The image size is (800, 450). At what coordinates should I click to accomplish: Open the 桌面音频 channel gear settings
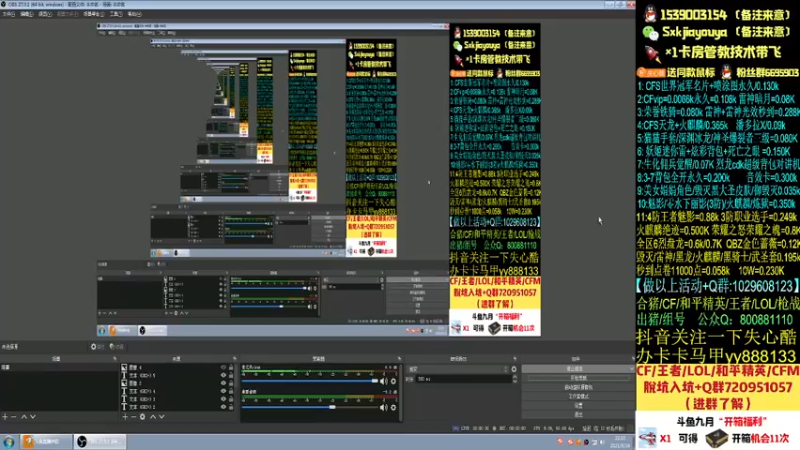click(x=393, y=407)
